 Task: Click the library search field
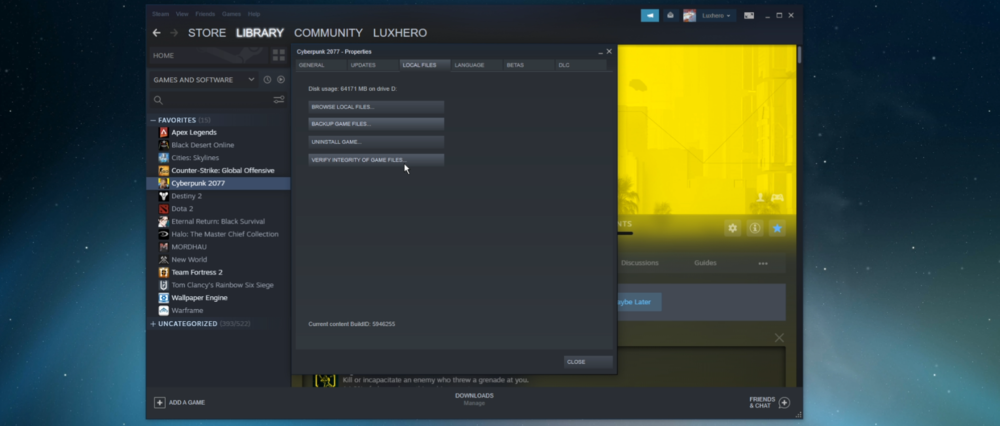[217, 100]
